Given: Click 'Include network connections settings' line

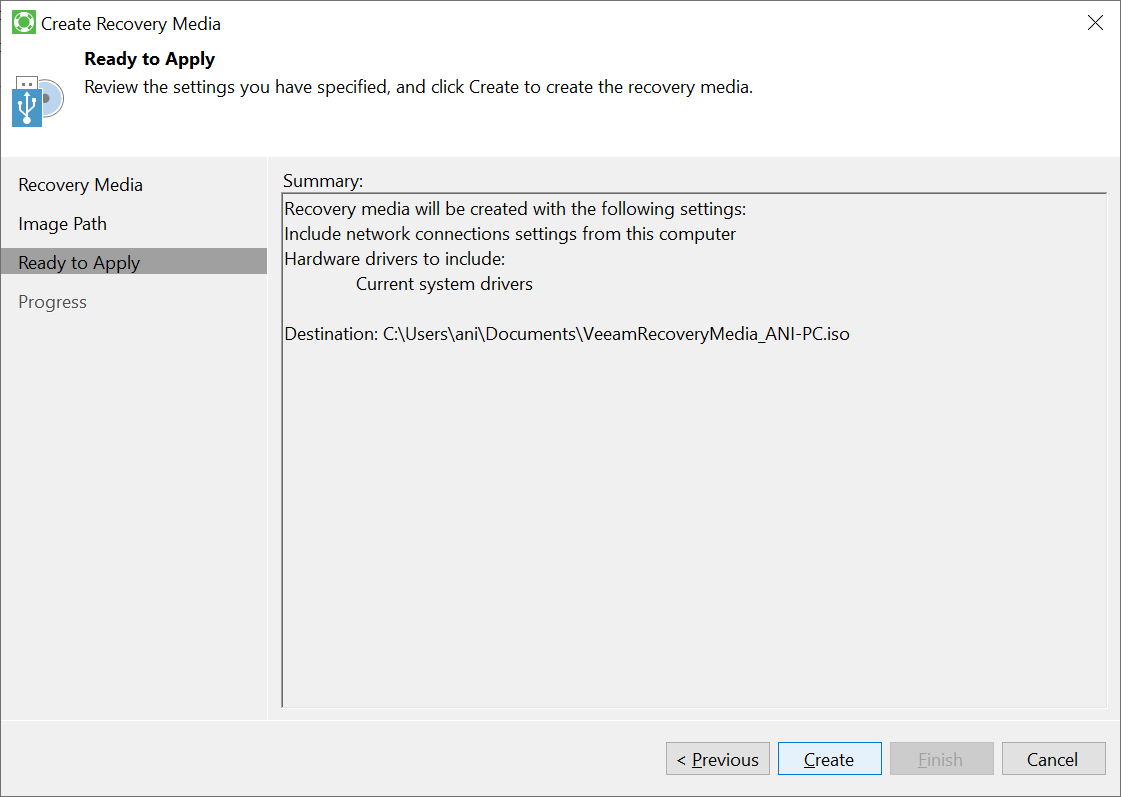Looking at the screenshot, I should coord(510,234).
